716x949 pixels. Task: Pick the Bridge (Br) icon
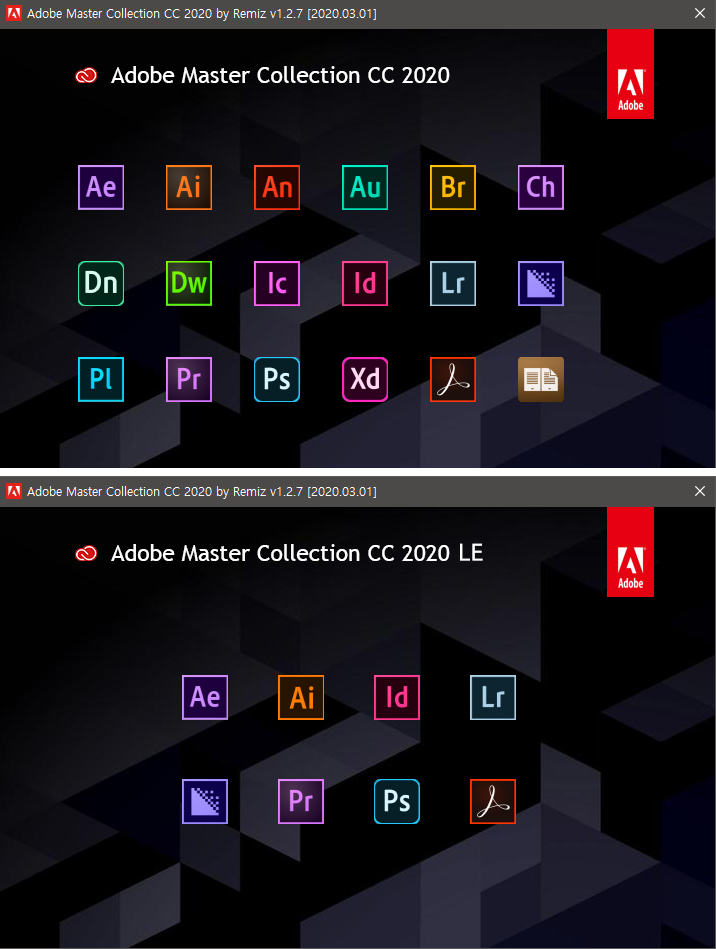453,187
